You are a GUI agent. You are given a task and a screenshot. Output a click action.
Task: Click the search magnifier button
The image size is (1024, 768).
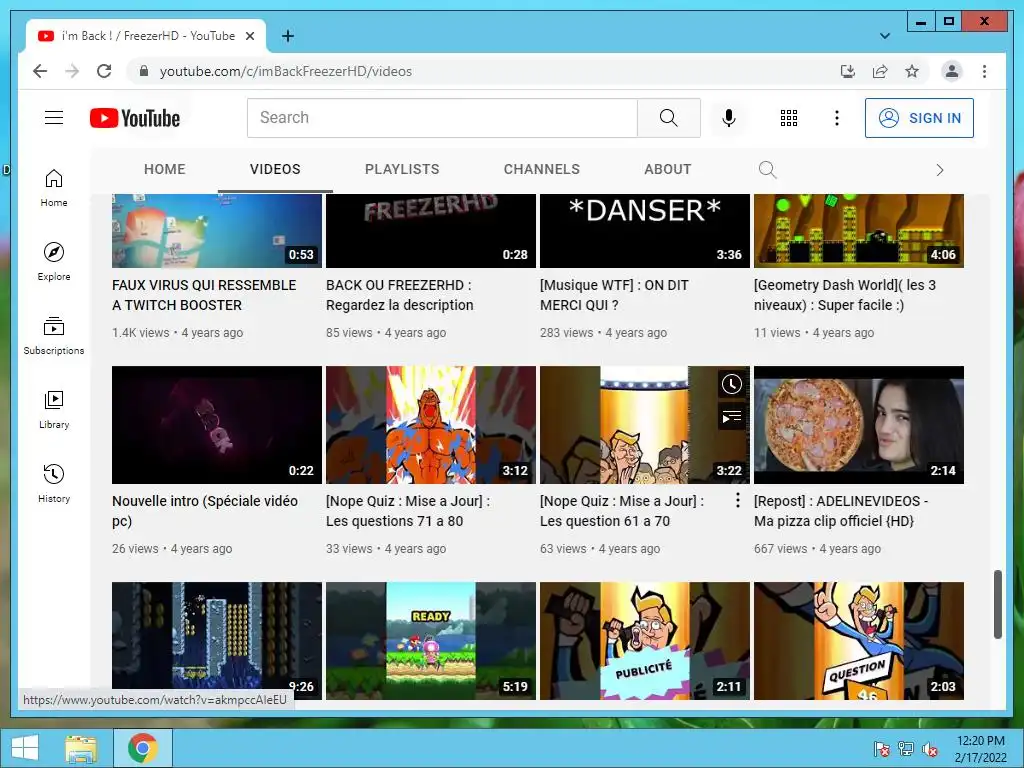[669, 118]
